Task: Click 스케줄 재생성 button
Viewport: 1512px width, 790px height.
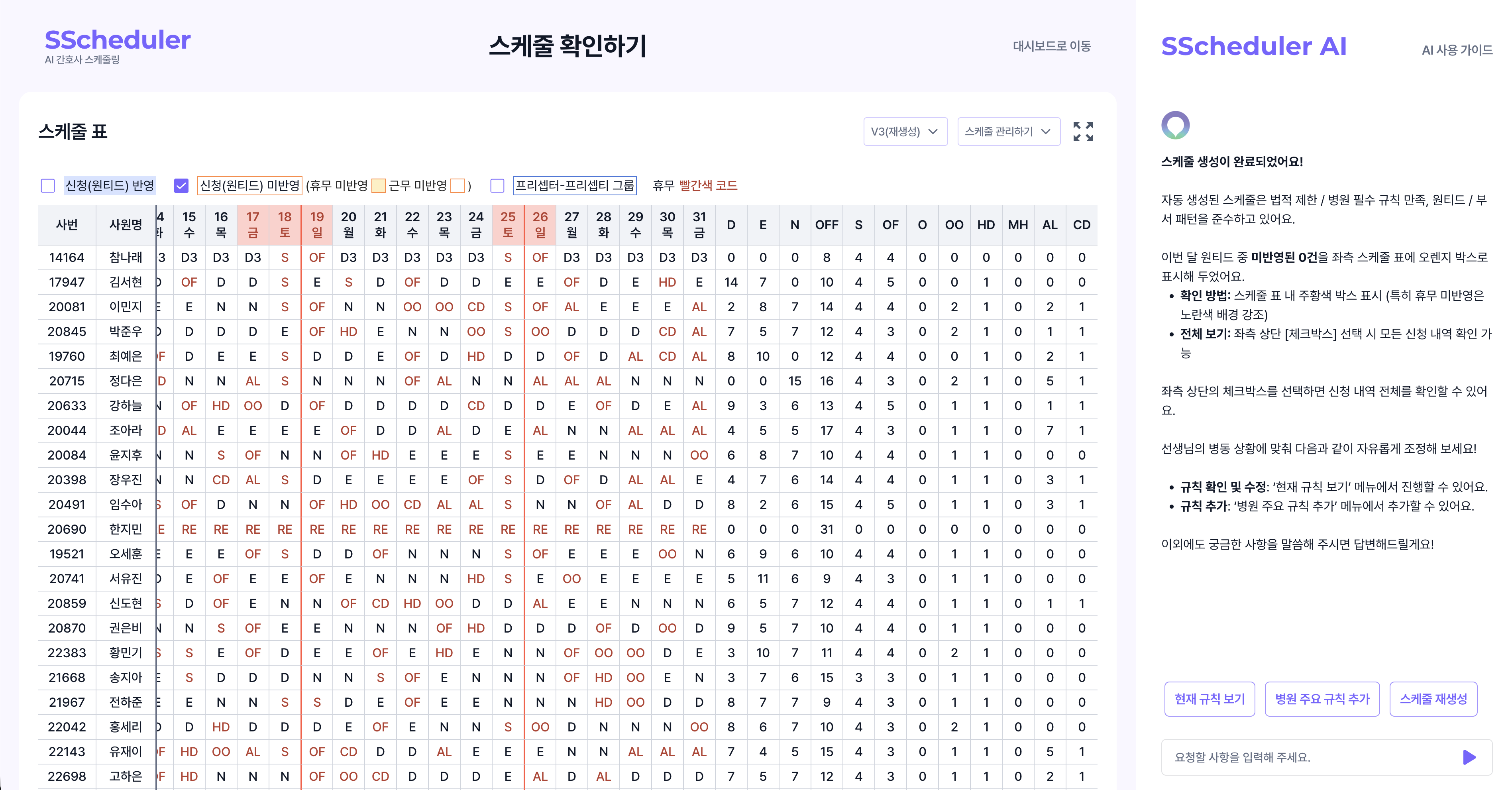Action: (1433, 699)
